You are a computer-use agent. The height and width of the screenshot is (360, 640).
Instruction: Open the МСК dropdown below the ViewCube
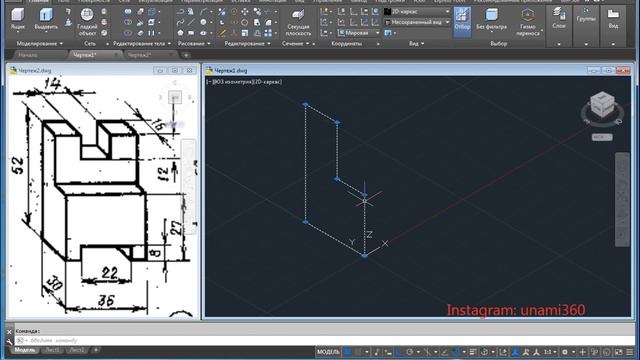(x=602, y=137)
